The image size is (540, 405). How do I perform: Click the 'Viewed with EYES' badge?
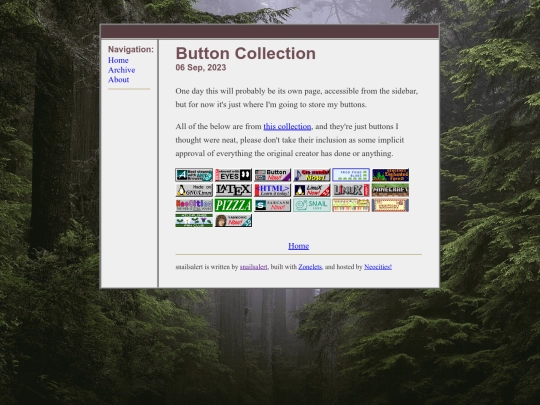[x=233, y=175]
